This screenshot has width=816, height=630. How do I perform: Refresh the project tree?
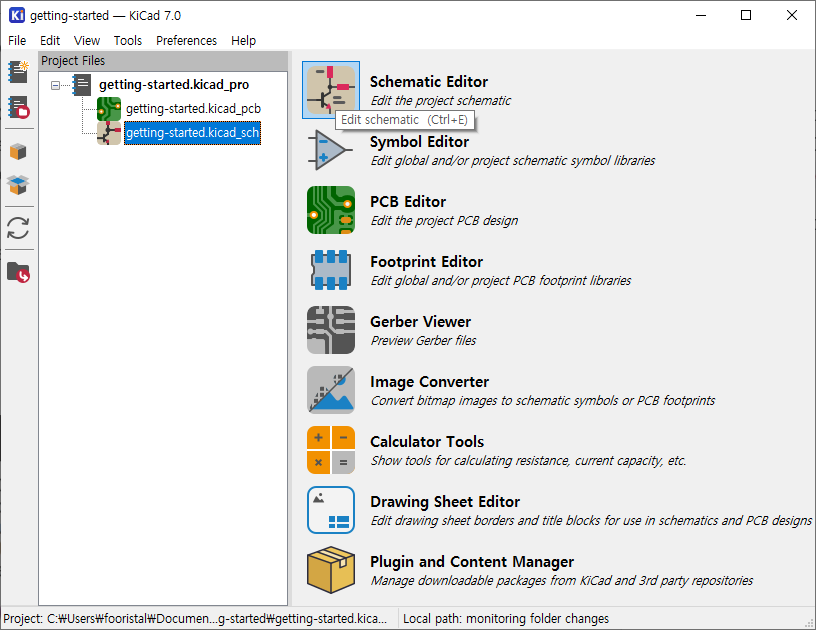pos(18,228)
